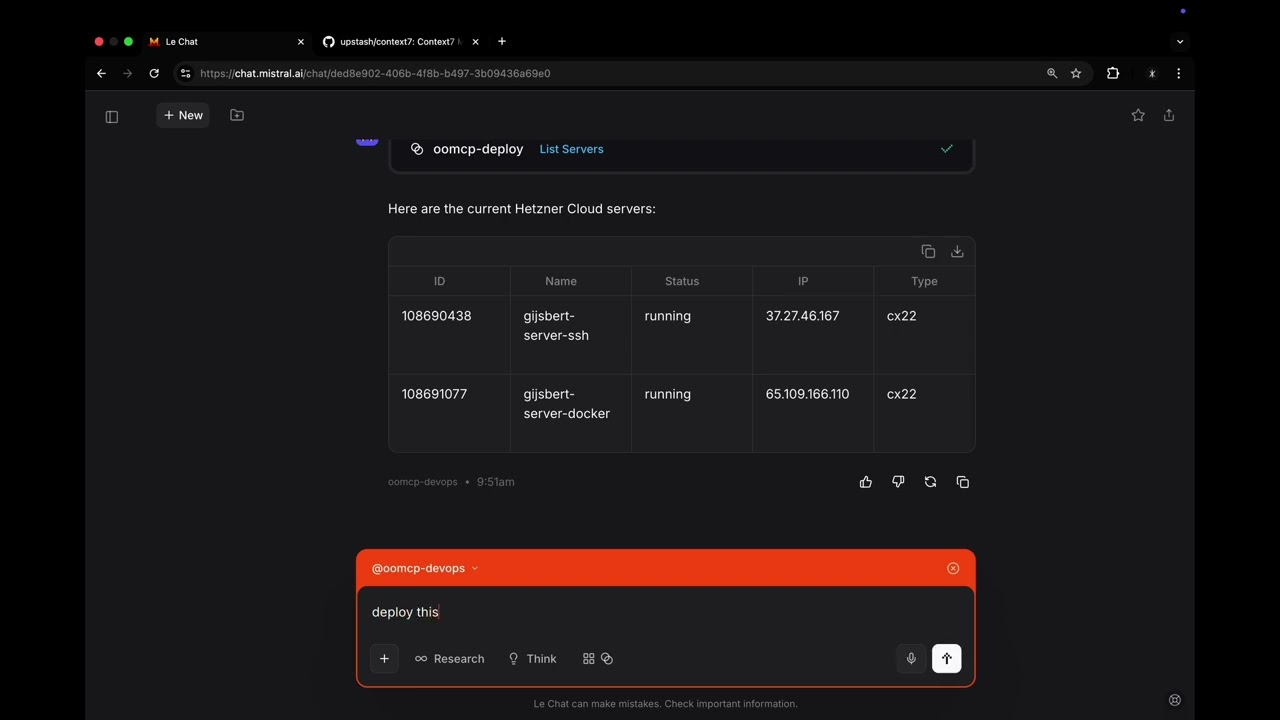Open the List Servers tool call link
This screenshot has height=720, width=1280.
(571, 149)
